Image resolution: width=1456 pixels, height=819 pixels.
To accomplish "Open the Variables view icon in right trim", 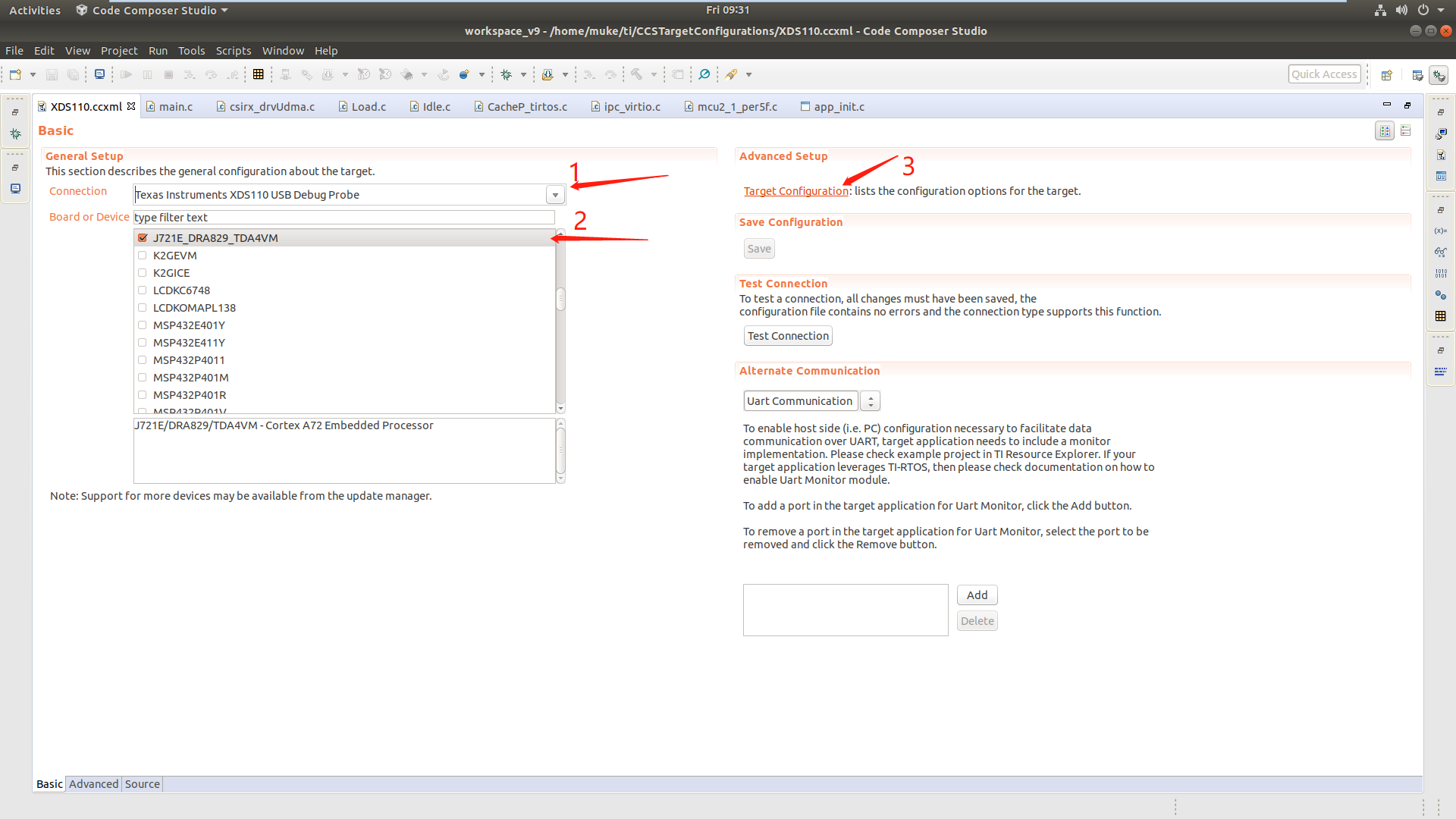I will (1441, 231).
